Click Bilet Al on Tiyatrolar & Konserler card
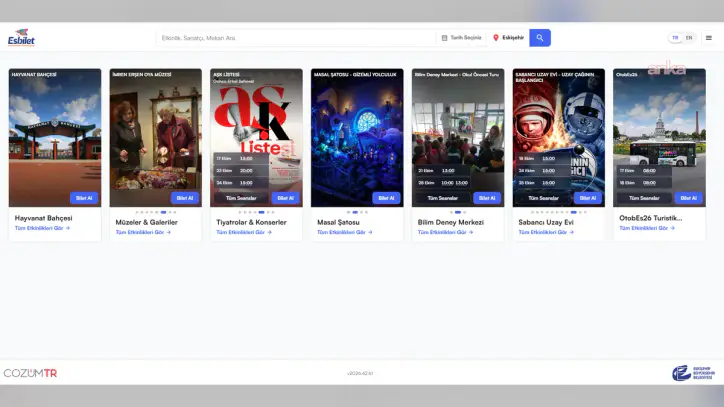 (x=285, y=198)
